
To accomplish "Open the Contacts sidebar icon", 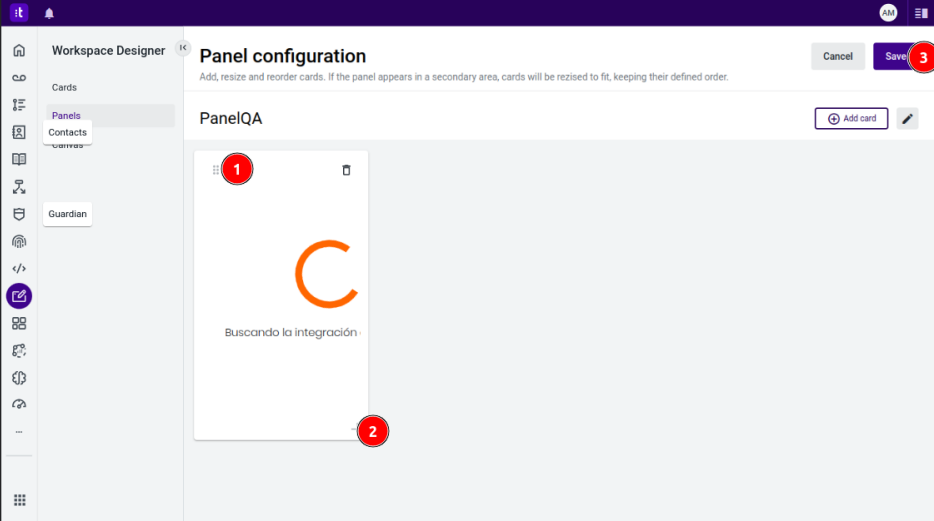I will (x=19, y=132).
